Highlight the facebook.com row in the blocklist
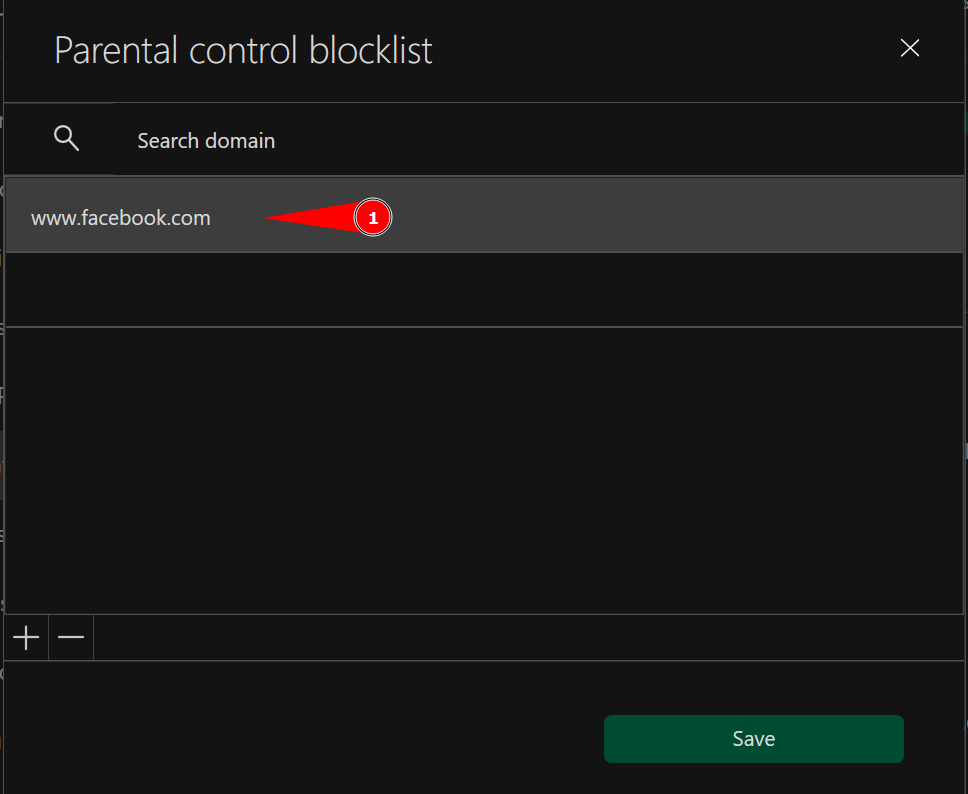 click(120, 217)
